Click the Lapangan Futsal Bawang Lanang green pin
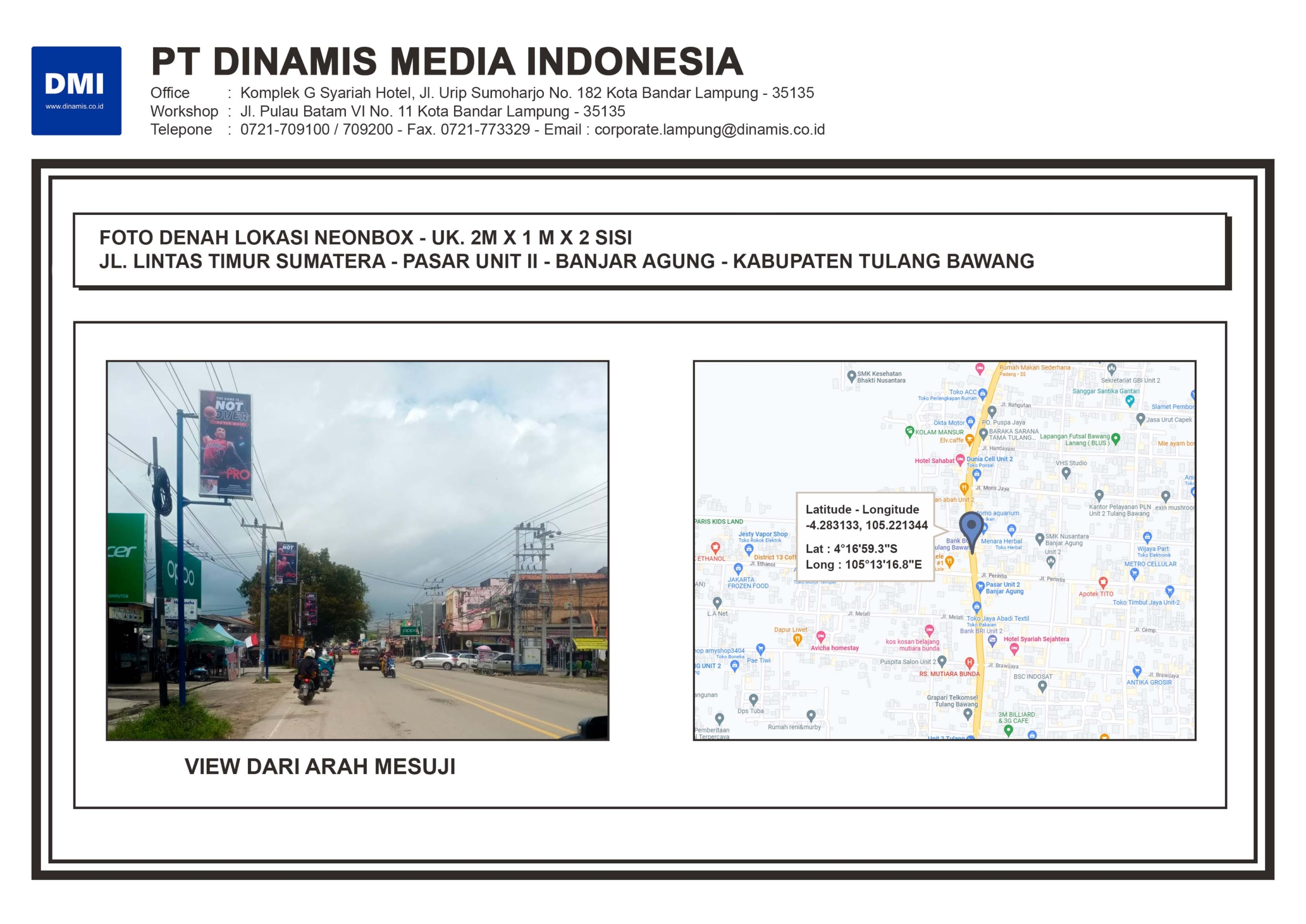Screen dimensions: 1306x924 pos(1115,439)
